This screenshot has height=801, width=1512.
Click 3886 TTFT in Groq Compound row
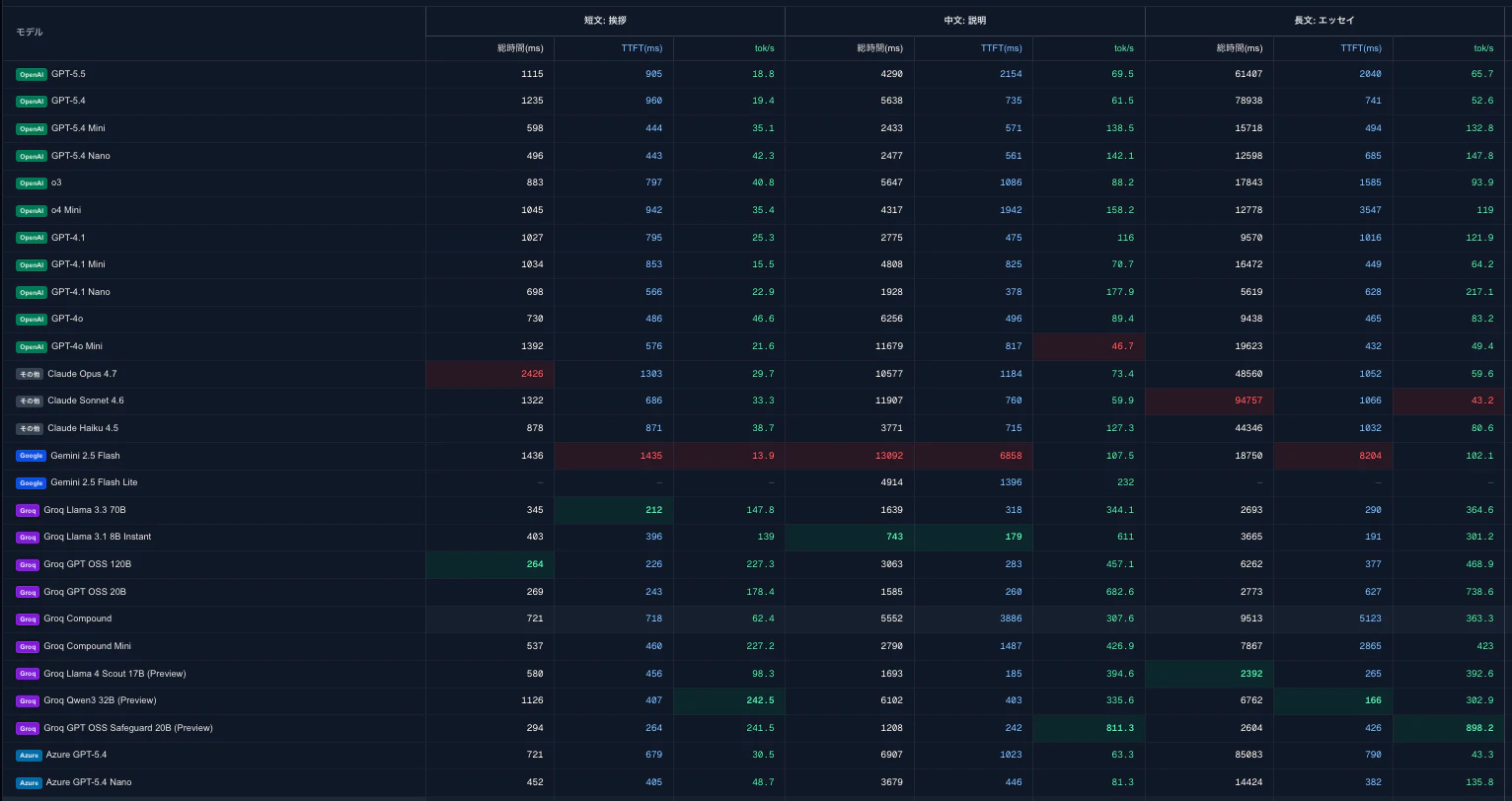click(1012, 619)
